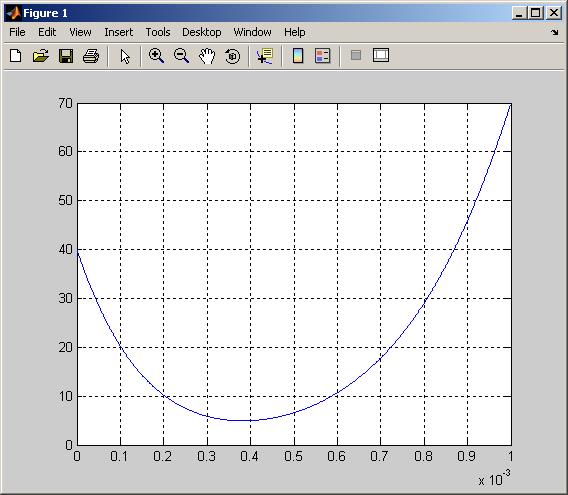Click the Figure 1 title bar text

point(45,13)
